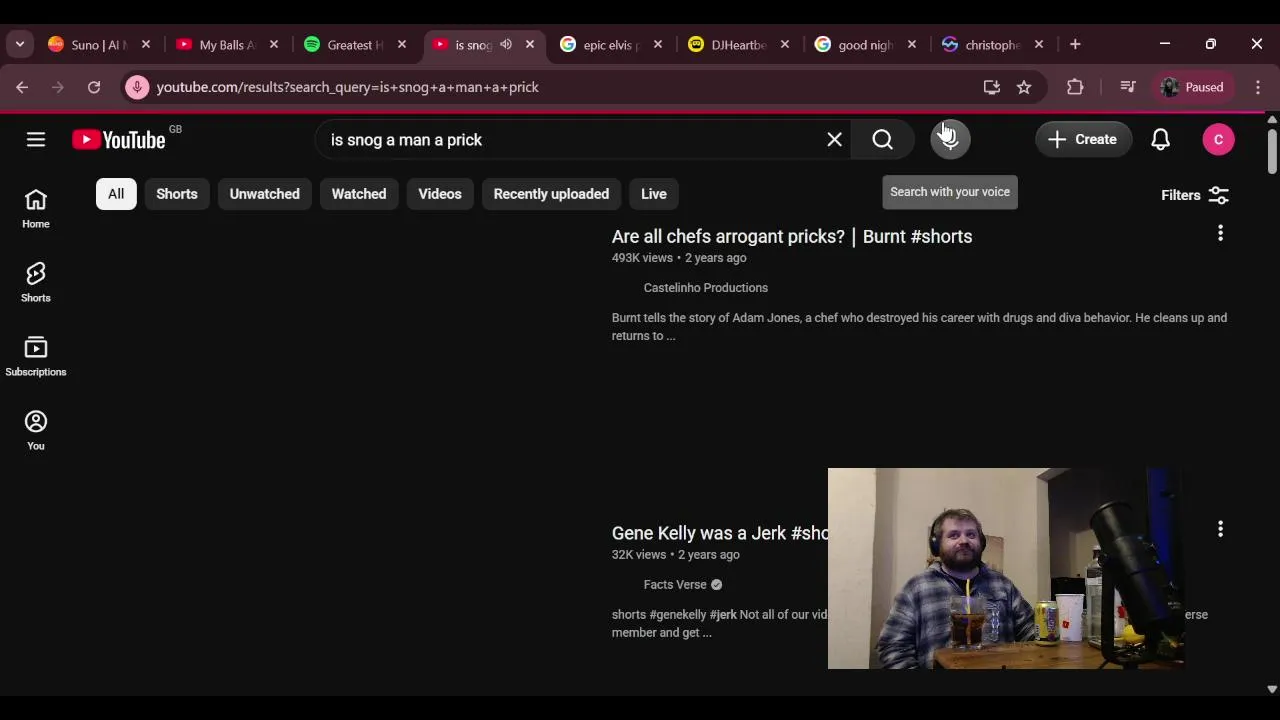Open options for Gene Kelly video

(1220, 529)
